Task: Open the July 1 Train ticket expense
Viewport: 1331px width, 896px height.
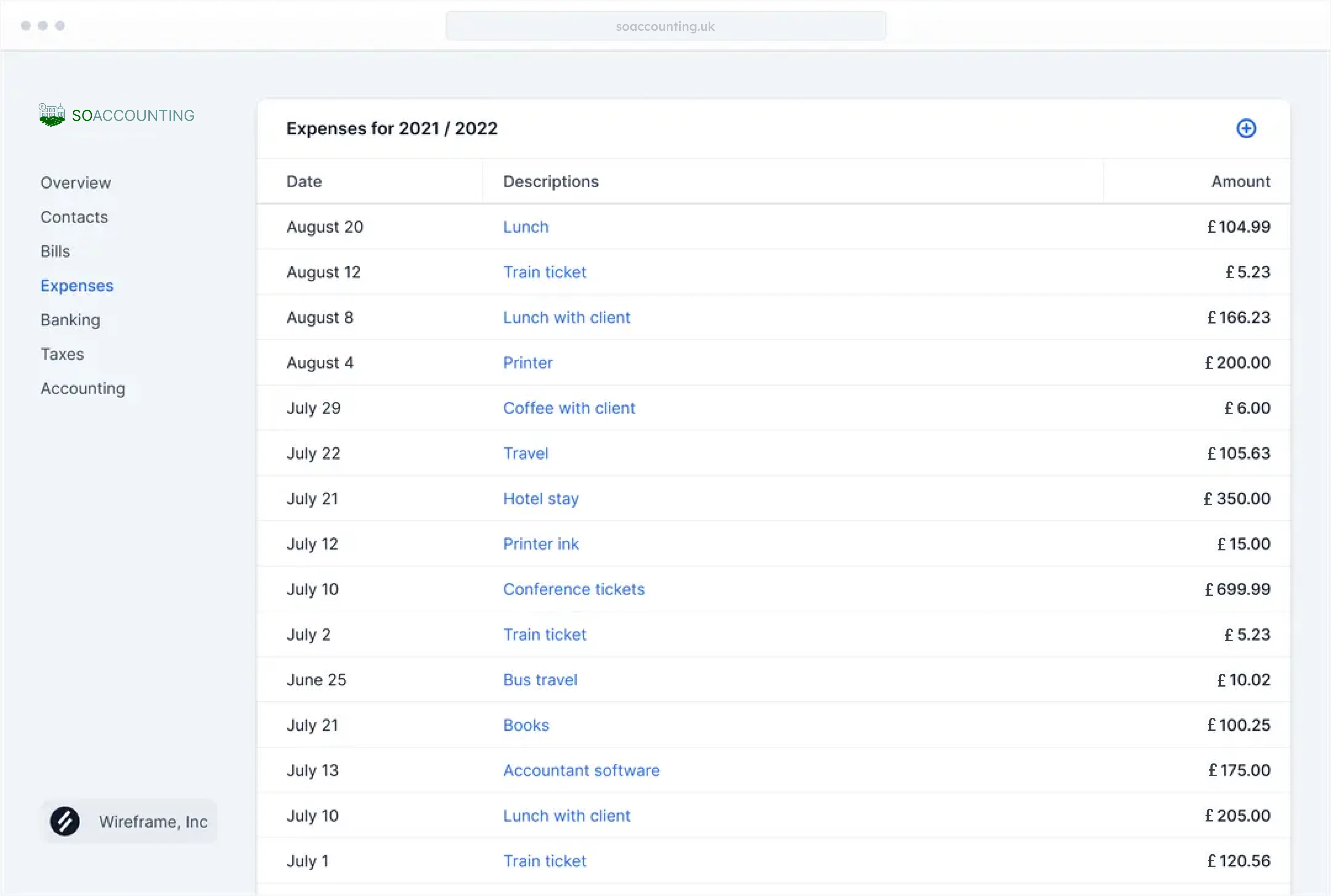Action: 545,860
